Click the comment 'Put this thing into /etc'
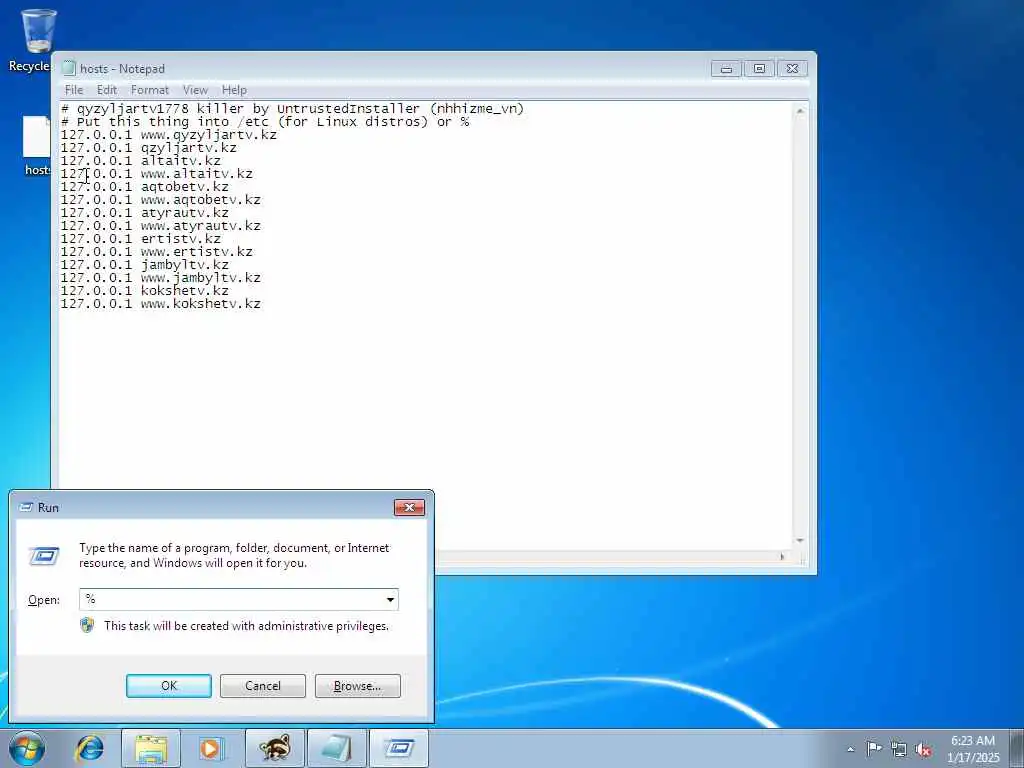This screenshot has width=1024, height=768. tap(172, 122)
